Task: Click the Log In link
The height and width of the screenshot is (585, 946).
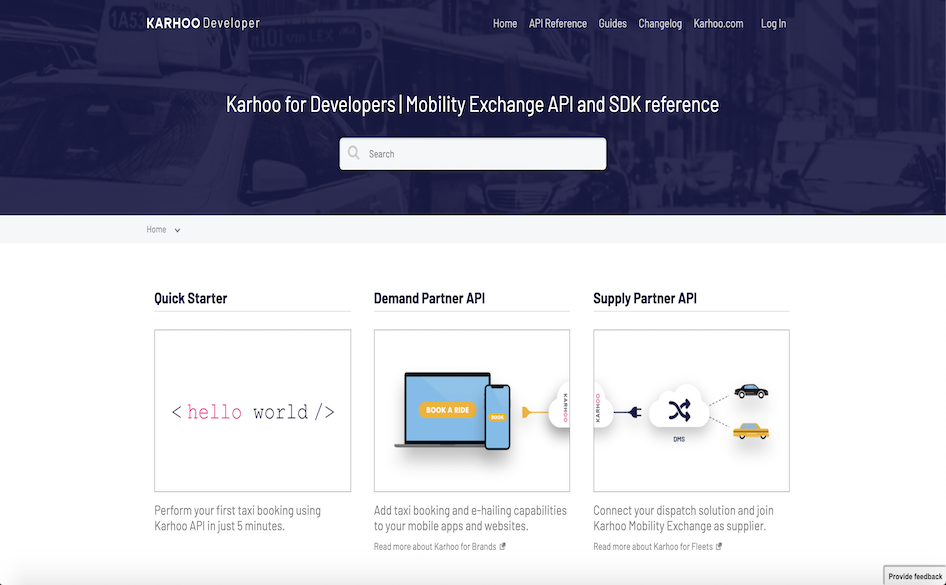Action: [x=773, y=24]
